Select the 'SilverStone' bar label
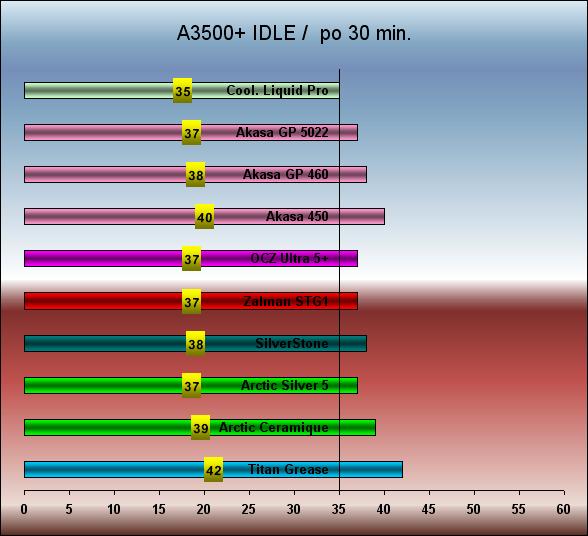The width and height of the screenshot is (588, 536). coord(292,343)
